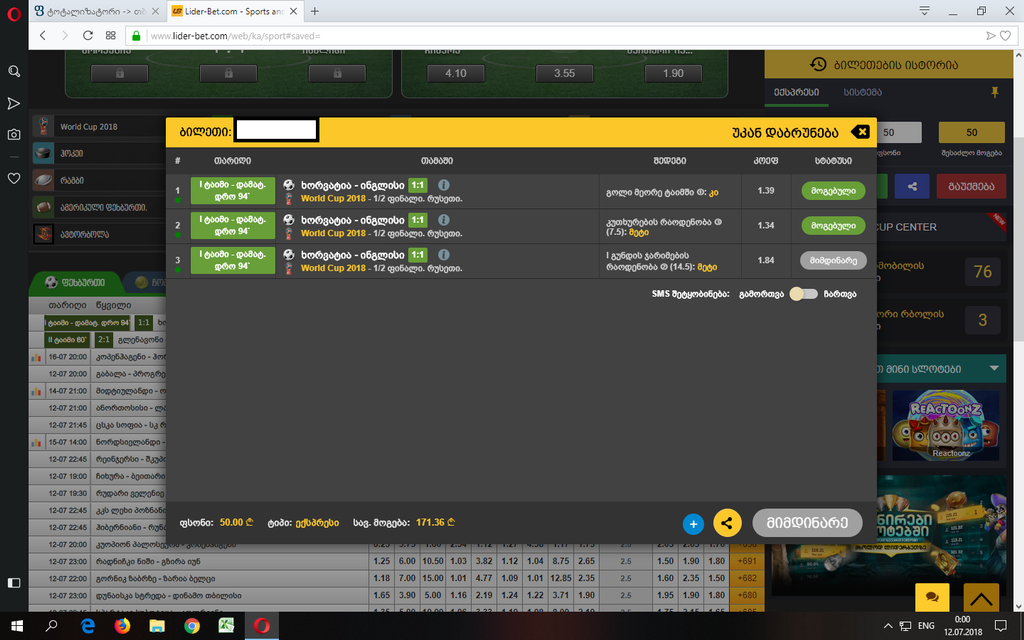
Task: Open Windows Start menu
Action: [17, 626]
